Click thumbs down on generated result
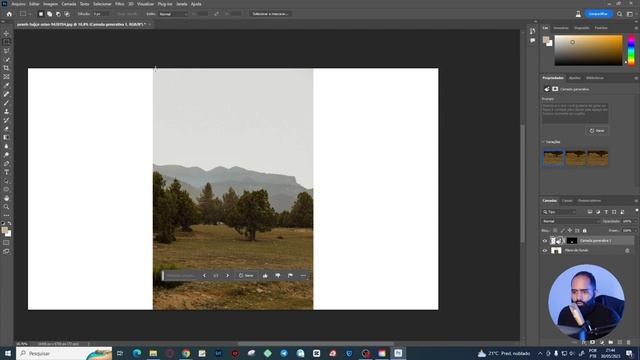Viewport: 640px width, 360px height. (x=278, y=276)
